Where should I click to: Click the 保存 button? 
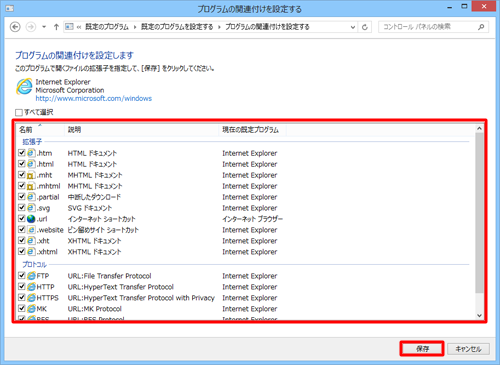pyautogui.click(x=422, y=349)
